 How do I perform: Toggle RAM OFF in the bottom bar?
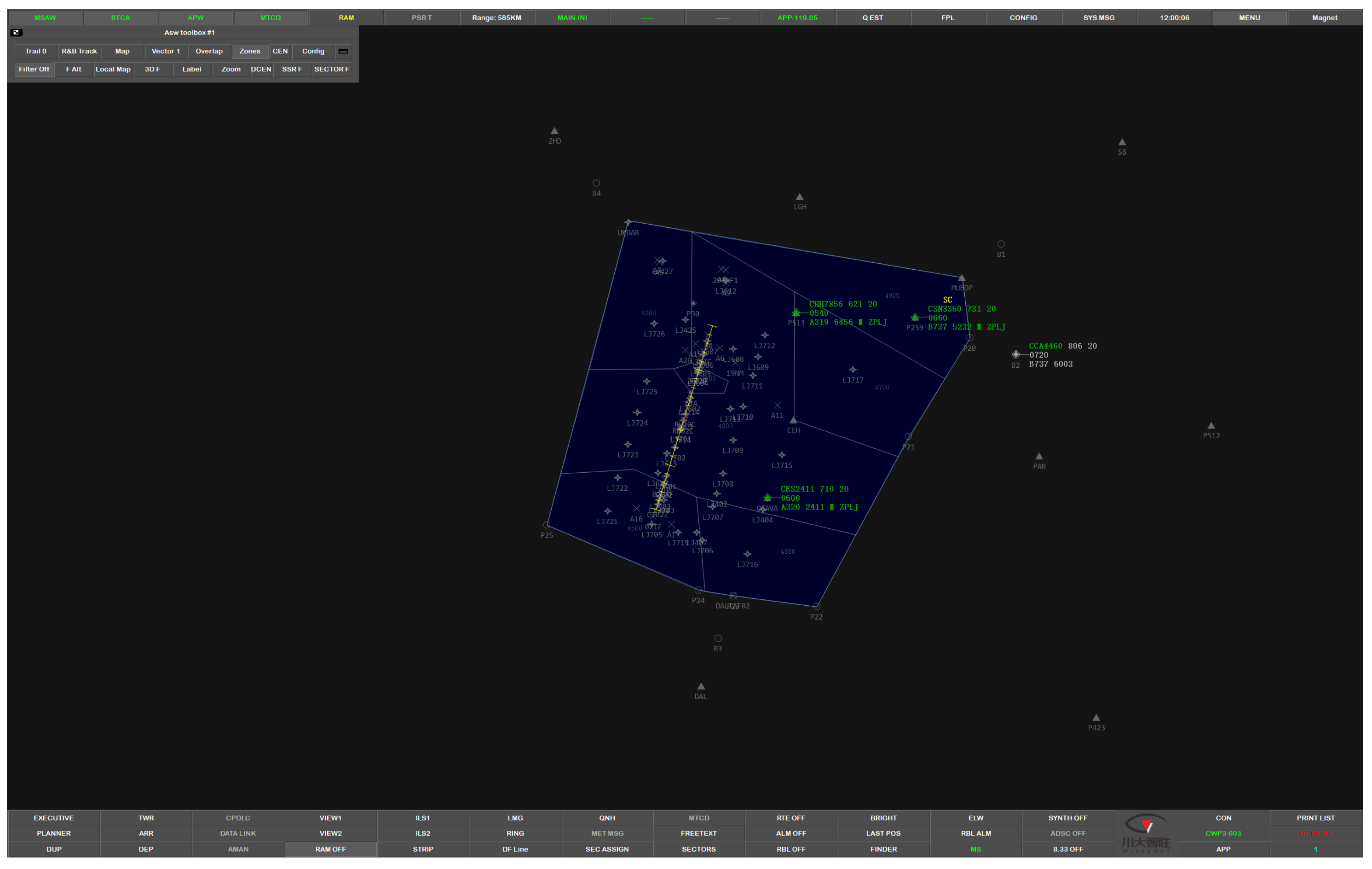coord(330,849)
